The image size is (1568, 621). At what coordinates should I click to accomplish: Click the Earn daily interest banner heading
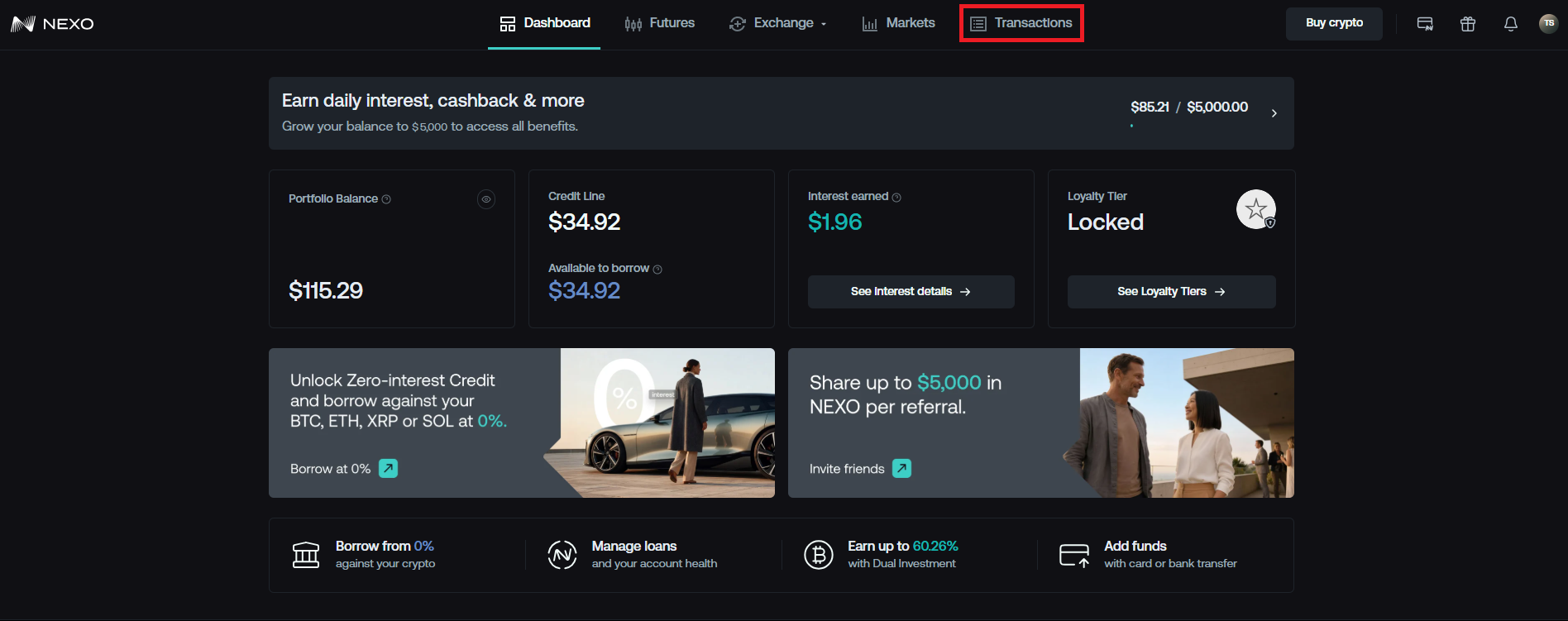tap(433, 101)
